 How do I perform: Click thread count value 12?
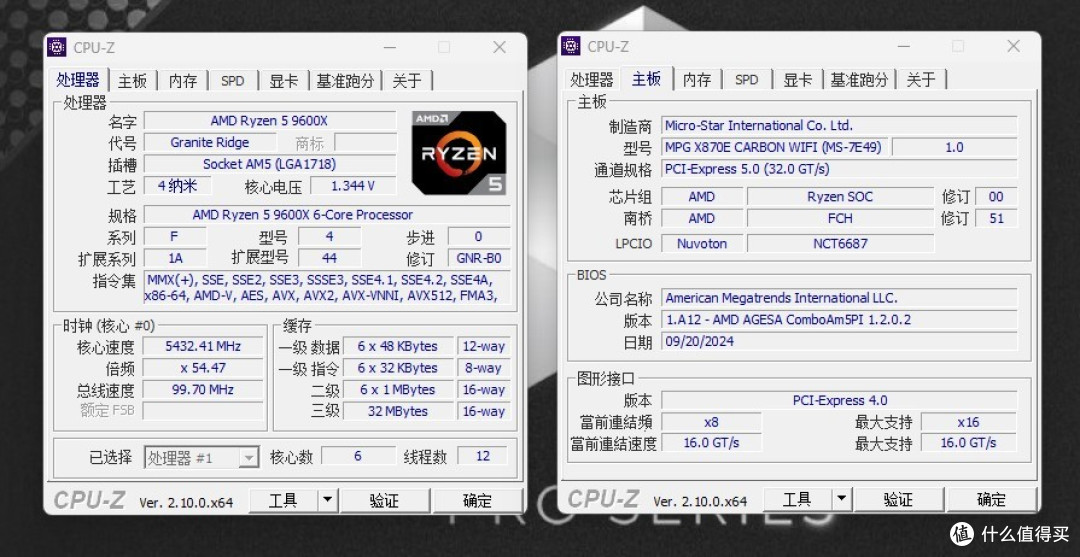(x=483, y=456)
